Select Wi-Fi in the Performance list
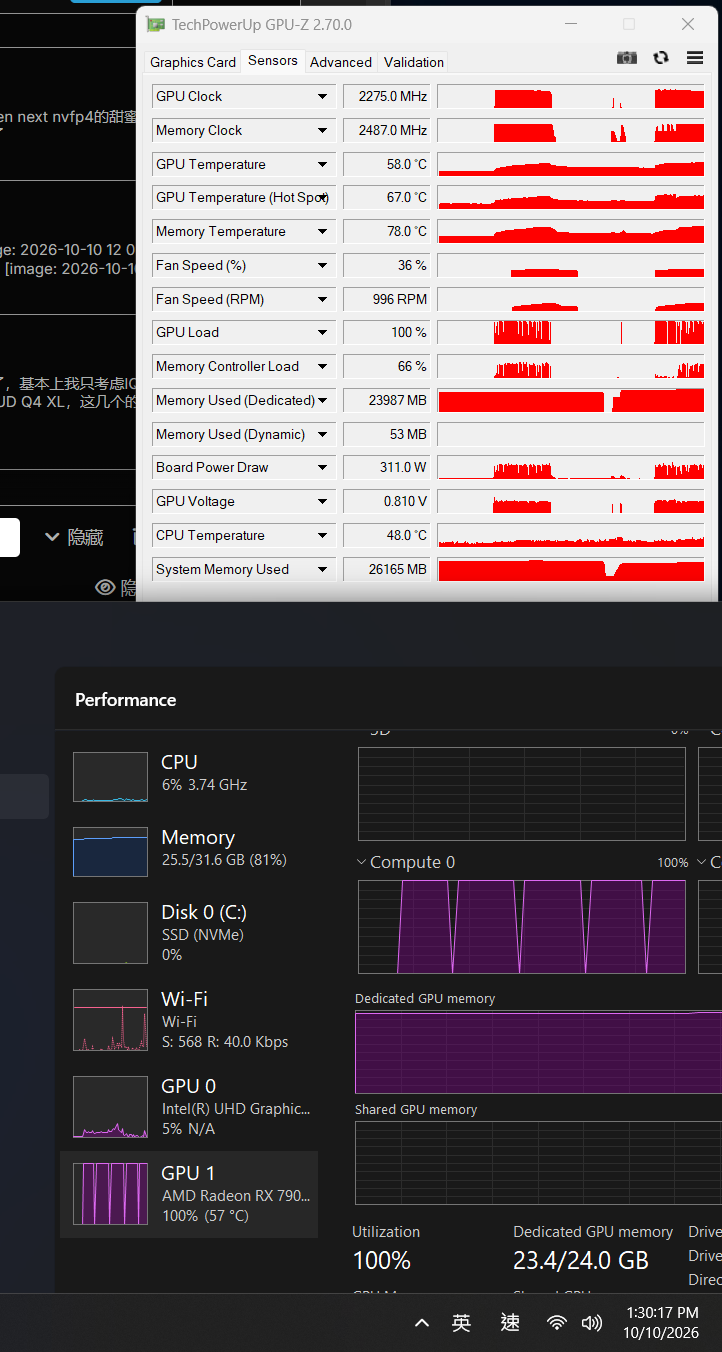 click(x=189, y=1020)
